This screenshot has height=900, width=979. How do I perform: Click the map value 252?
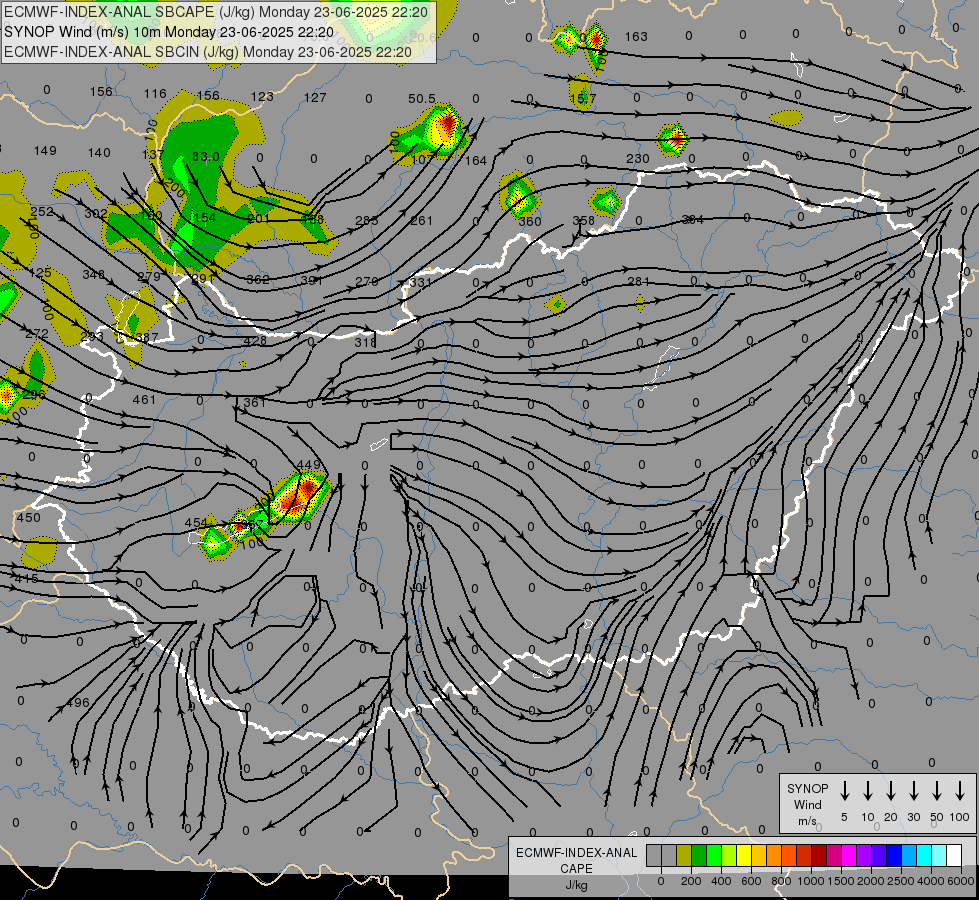pyautogui.click(x=42, y=211)
